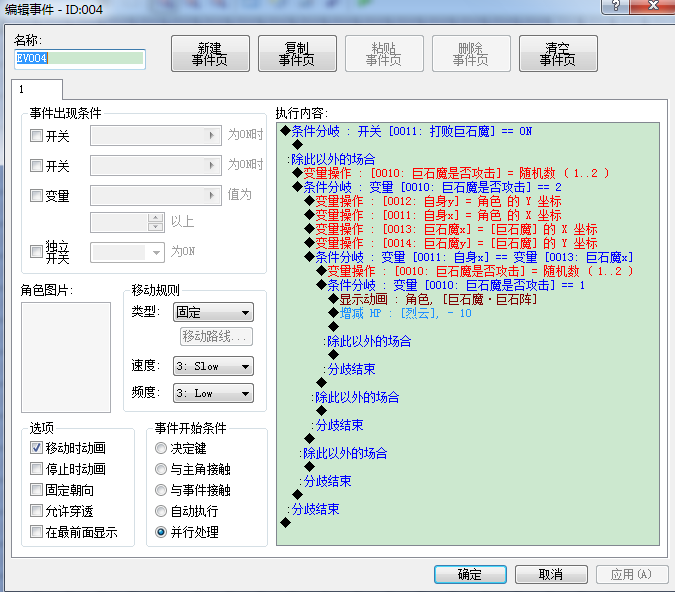Open the 频度 dropdown showing 3: Low

coord(213,393)
